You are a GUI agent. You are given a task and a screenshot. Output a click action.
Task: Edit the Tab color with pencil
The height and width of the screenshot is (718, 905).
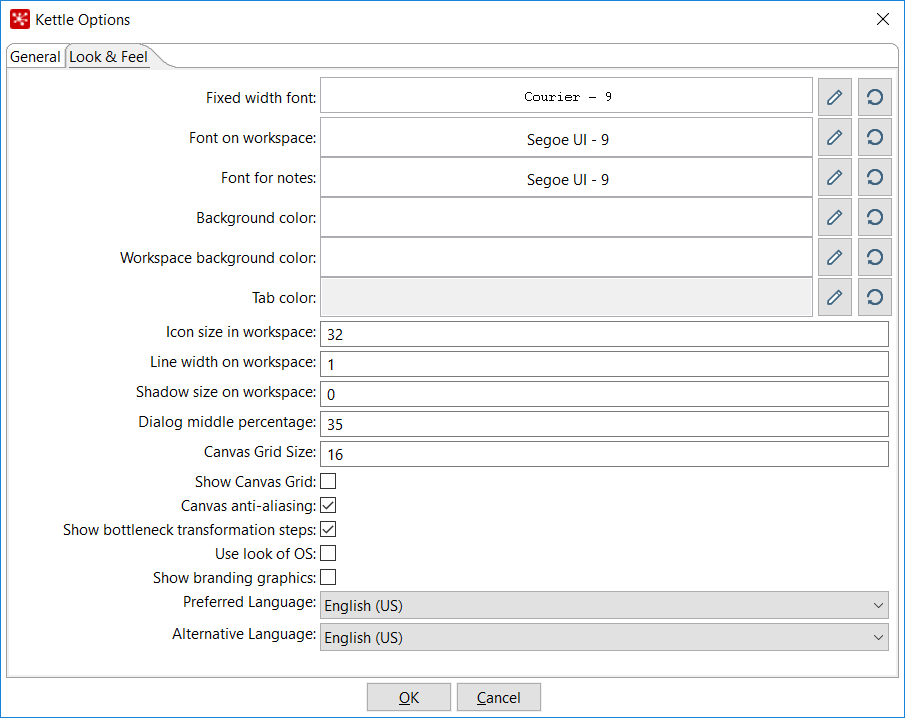[x=834, y=297]
